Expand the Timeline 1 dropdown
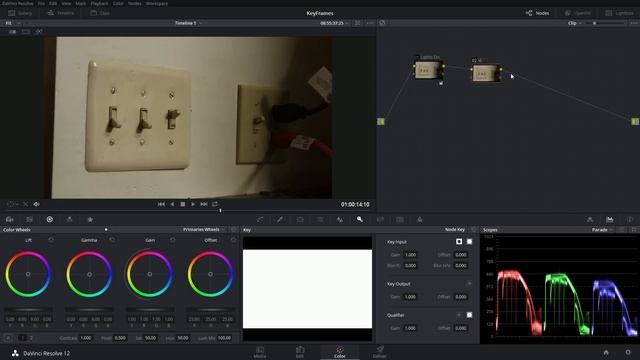The width and height of the screenshot is (640, 360). [x=189, y=23]
